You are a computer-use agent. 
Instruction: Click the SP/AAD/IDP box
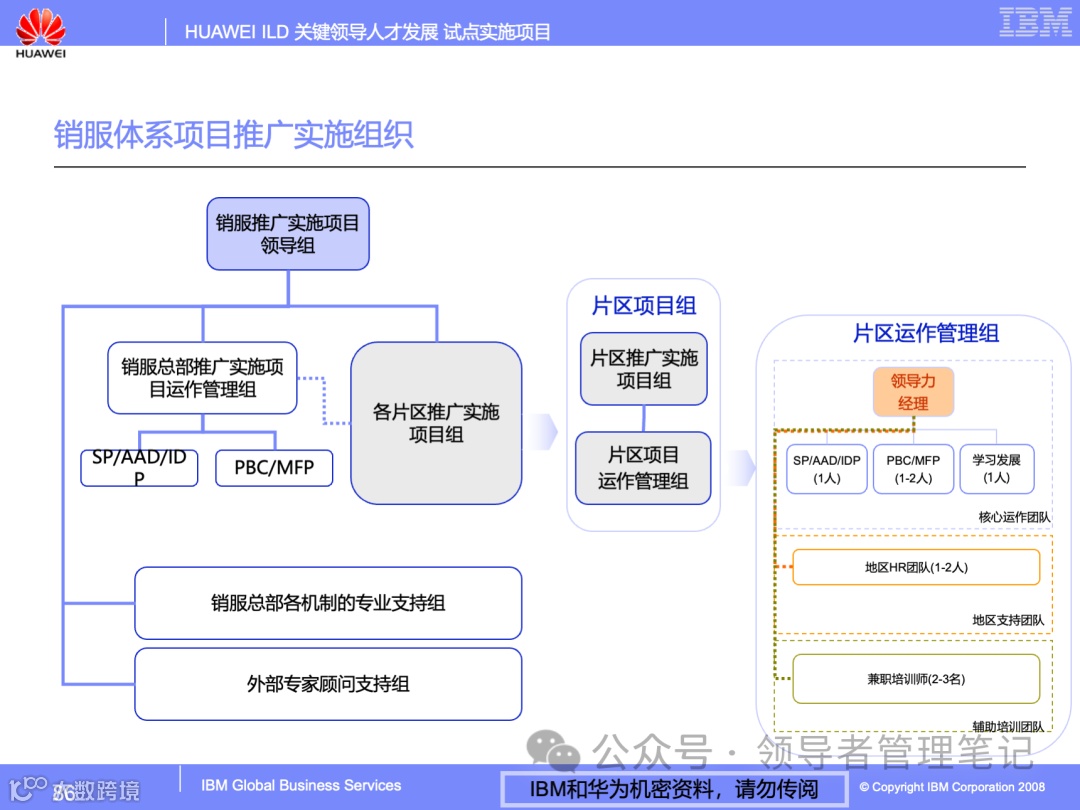(139, 468)
